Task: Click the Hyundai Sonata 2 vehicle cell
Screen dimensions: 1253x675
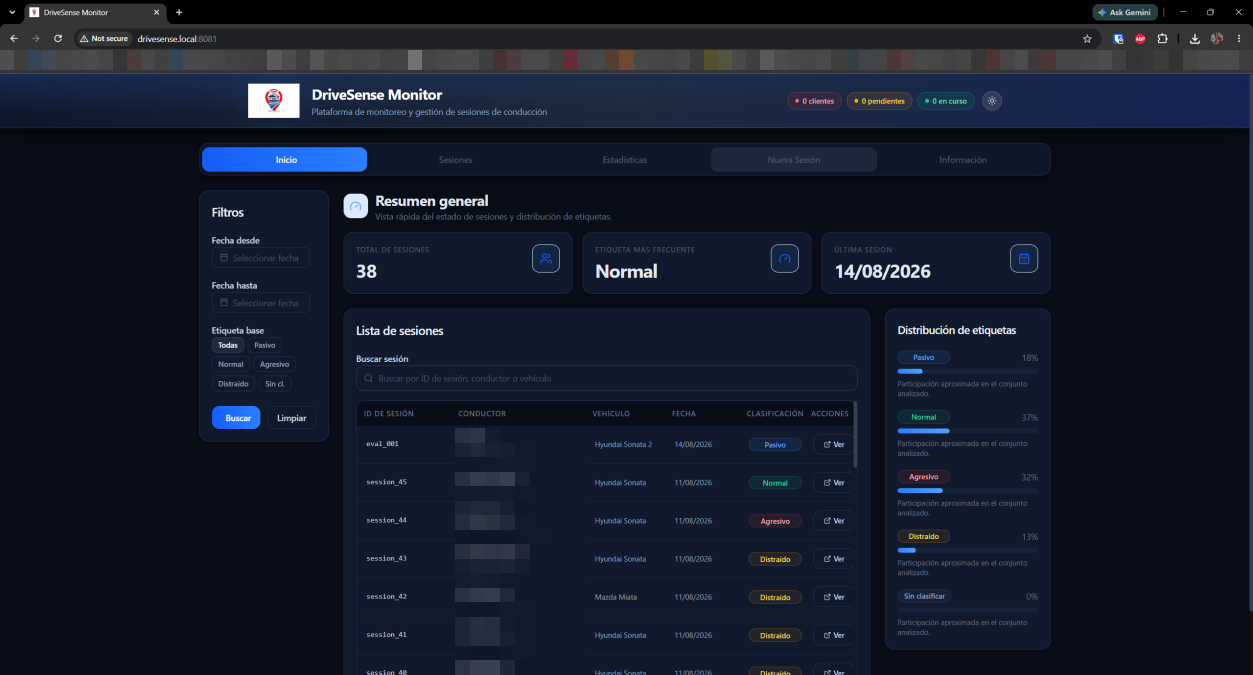Action: click(x=623, y=445)
